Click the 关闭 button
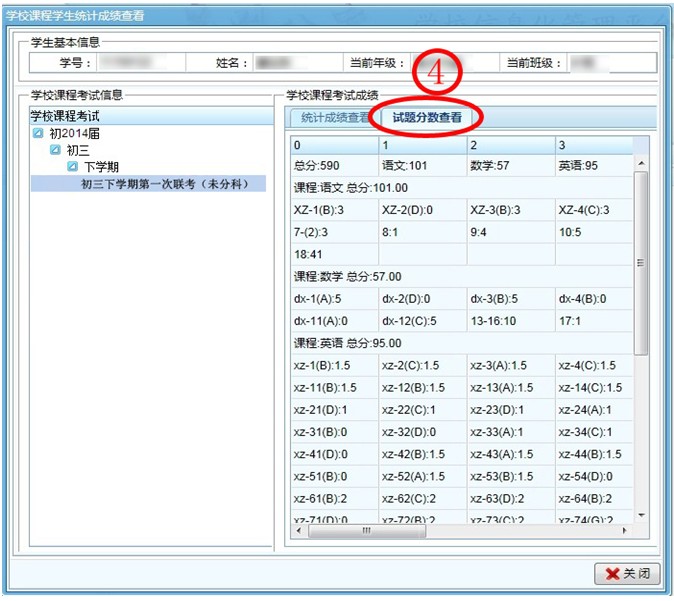This screenshot has width=674, height=601. click(628, 574)
